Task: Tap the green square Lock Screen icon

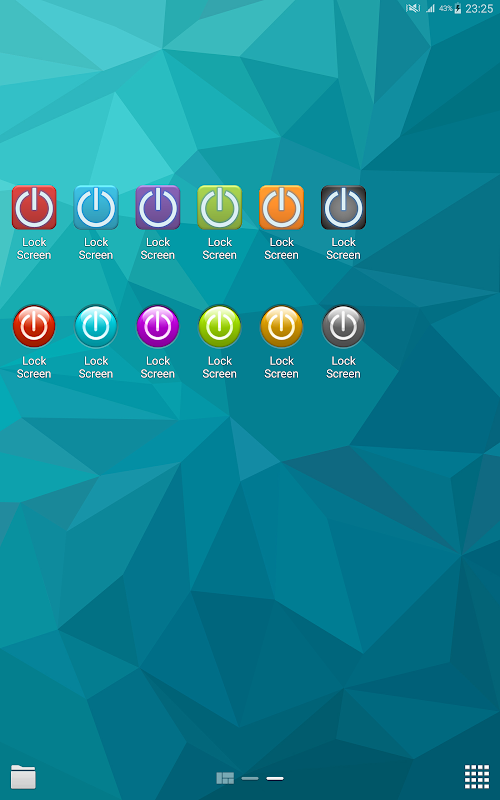Action: (x=219, y=208)
